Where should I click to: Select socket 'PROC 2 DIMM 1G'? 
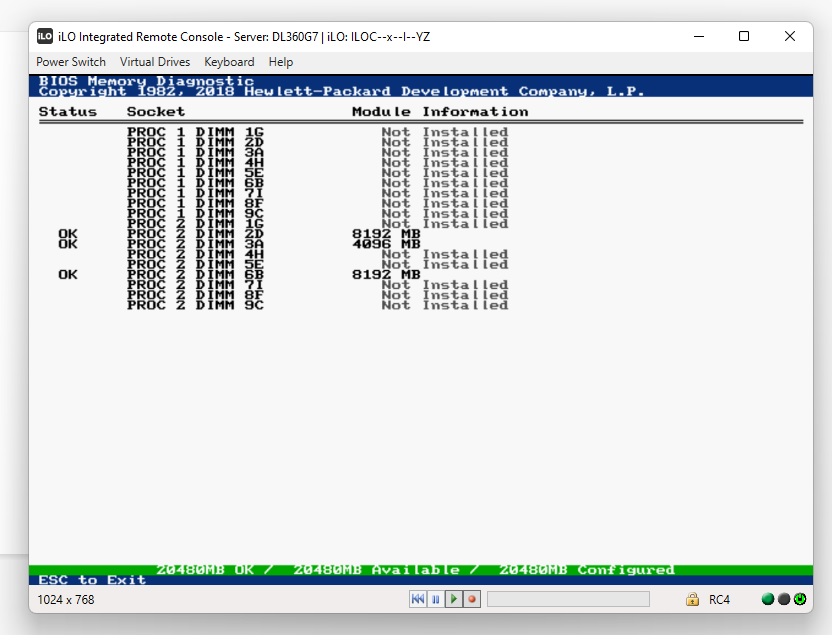pyautogui.click(x=195, y=223)
